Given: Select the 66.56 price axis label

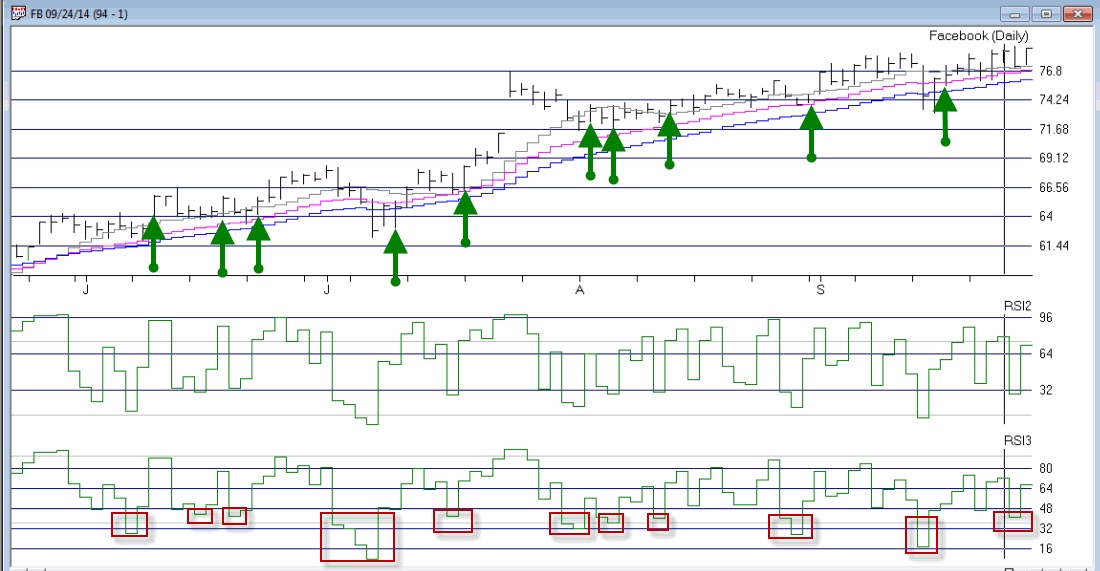Looking at the screenshot, I should click(1054, 187).
